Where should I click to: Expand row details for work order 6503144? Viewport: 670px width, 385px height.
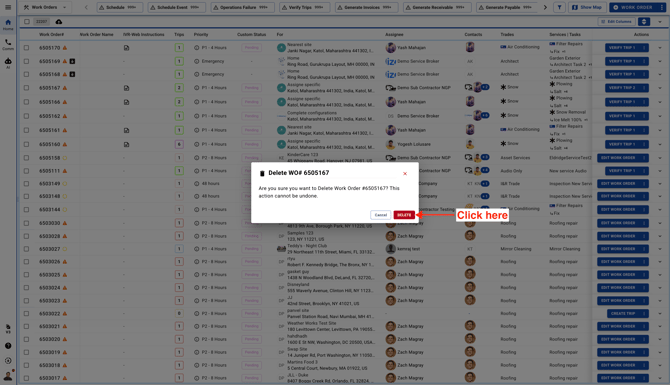(x=660, y=210)
